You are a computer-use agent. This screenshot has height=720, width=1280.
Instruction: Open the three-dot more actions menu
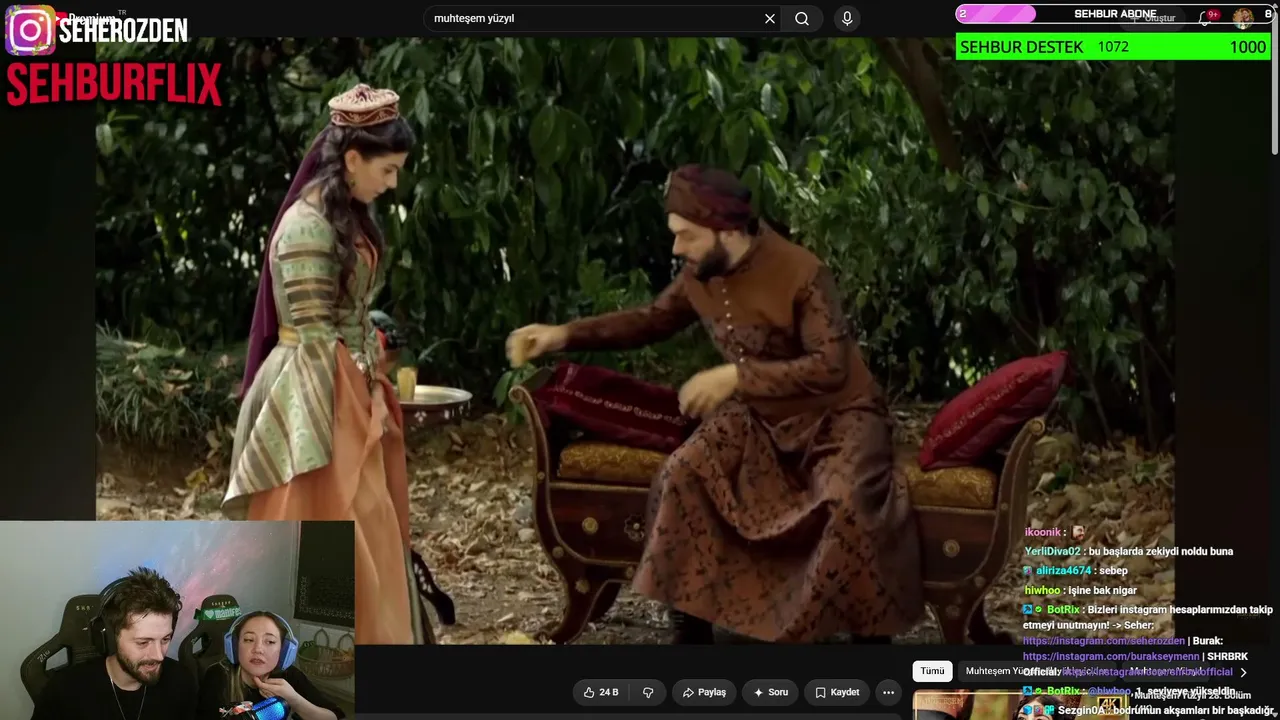tap(888, 692)
